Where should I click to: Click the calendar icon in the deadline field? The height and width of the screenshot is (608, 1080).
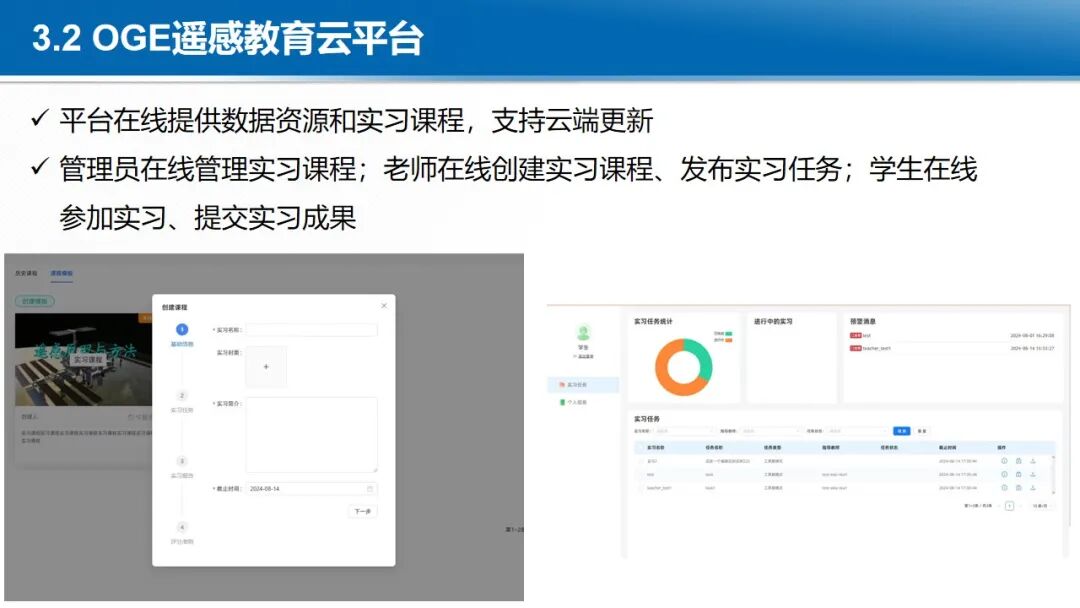click(370, 489)
